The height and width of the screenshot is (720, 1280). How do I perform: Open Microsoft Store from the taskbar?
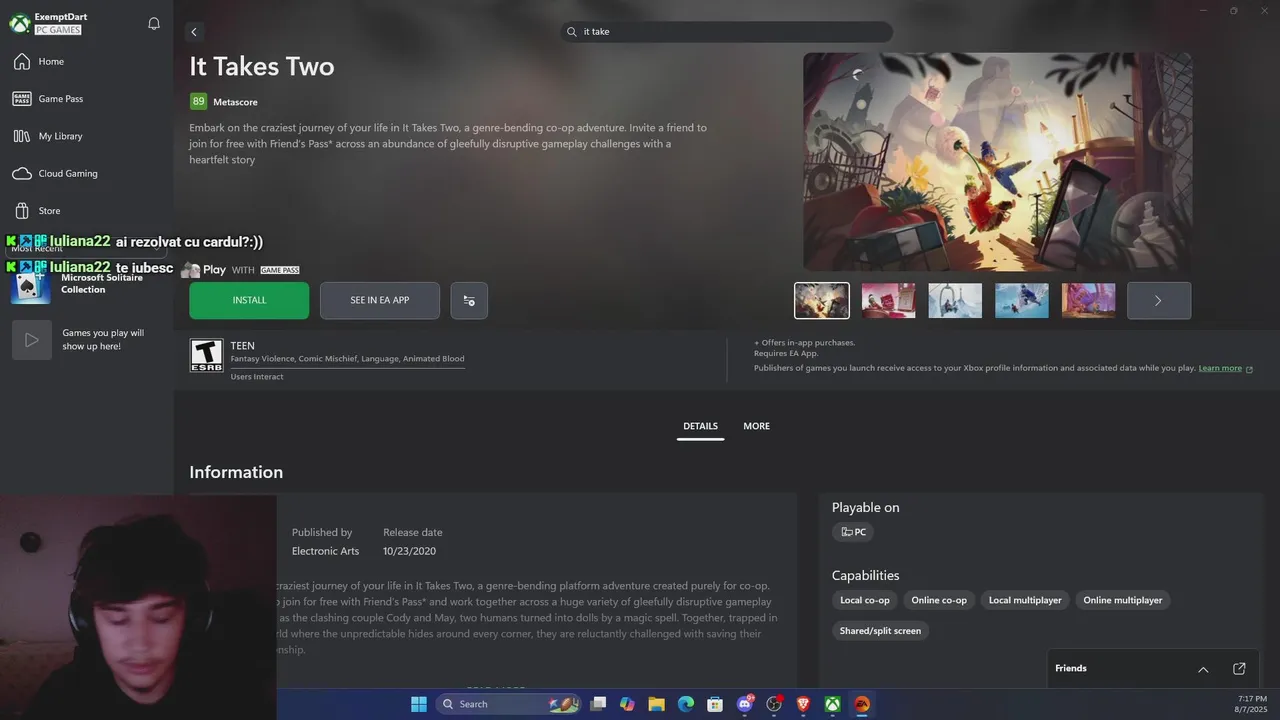coord(715,704)
